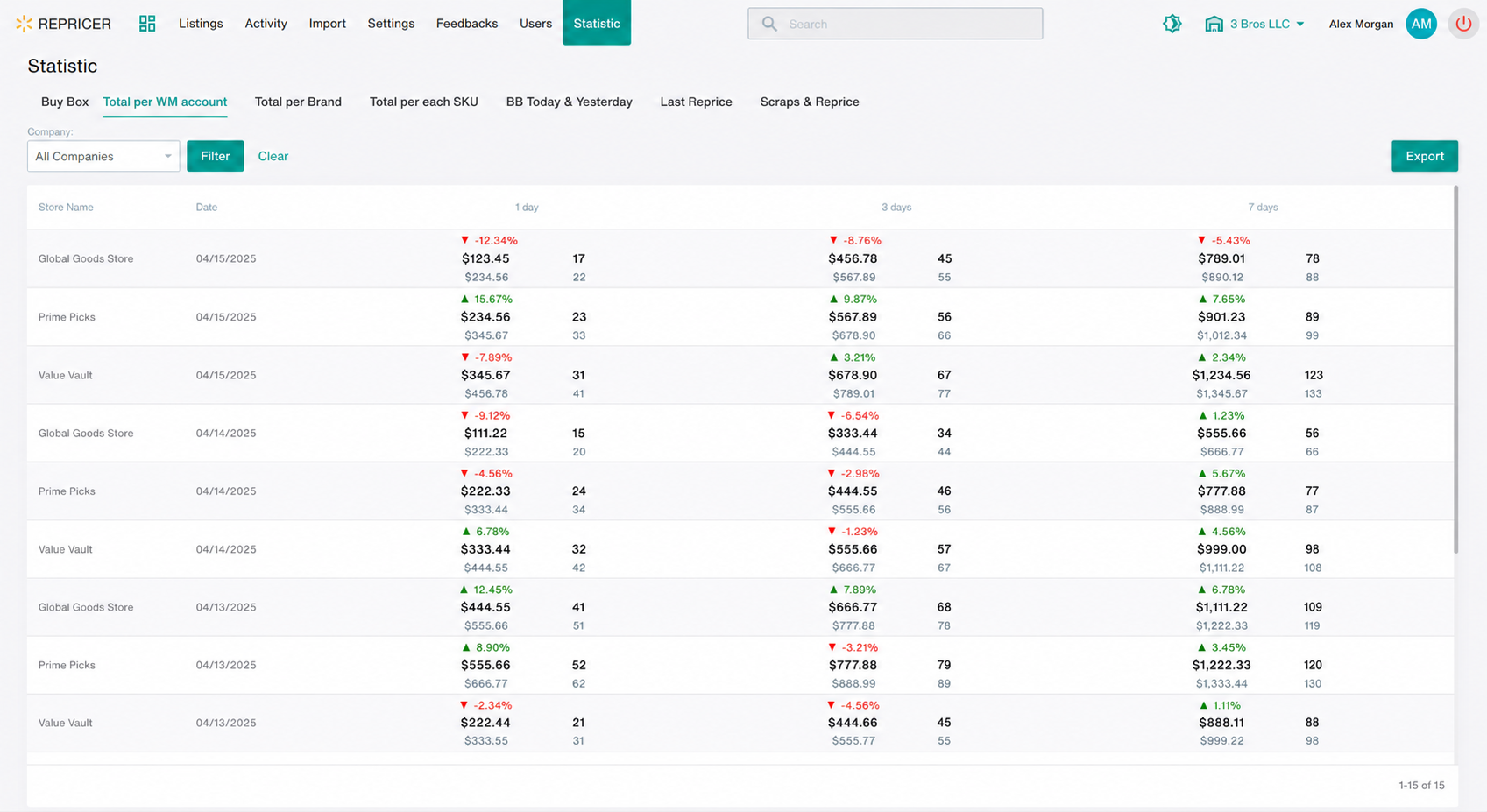Click the 1 day column header
1487x812 pixels.
point(527,208)
